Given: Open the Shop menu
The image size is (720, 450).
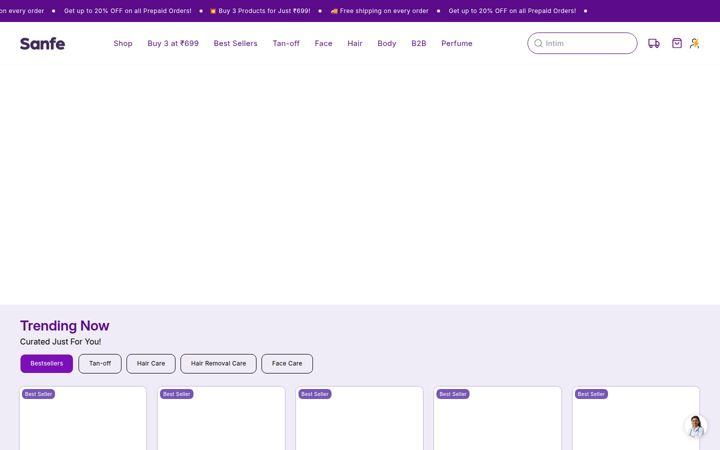Looking at the screenshot, I should [x=123, y=43].
